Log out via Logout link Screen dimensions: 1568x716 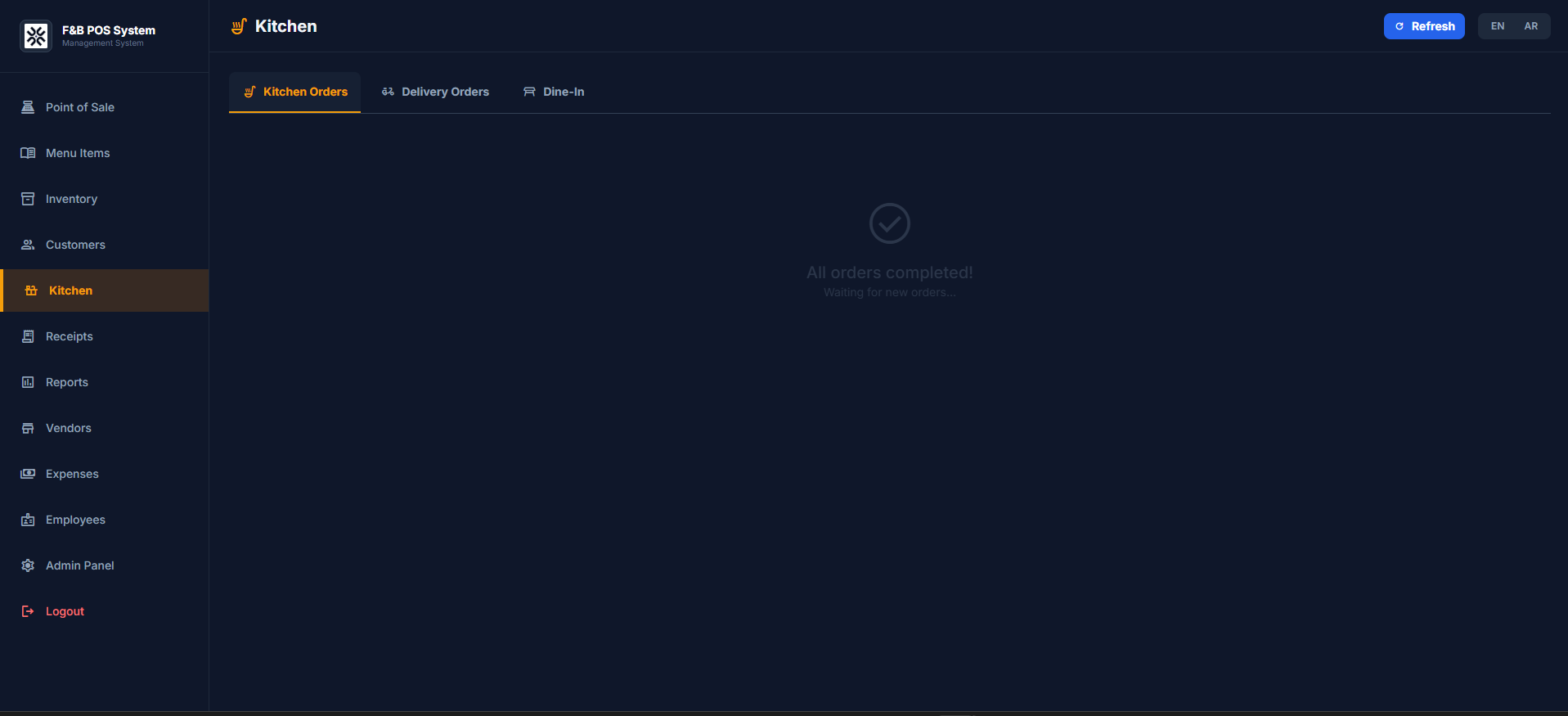pos(105,611)
